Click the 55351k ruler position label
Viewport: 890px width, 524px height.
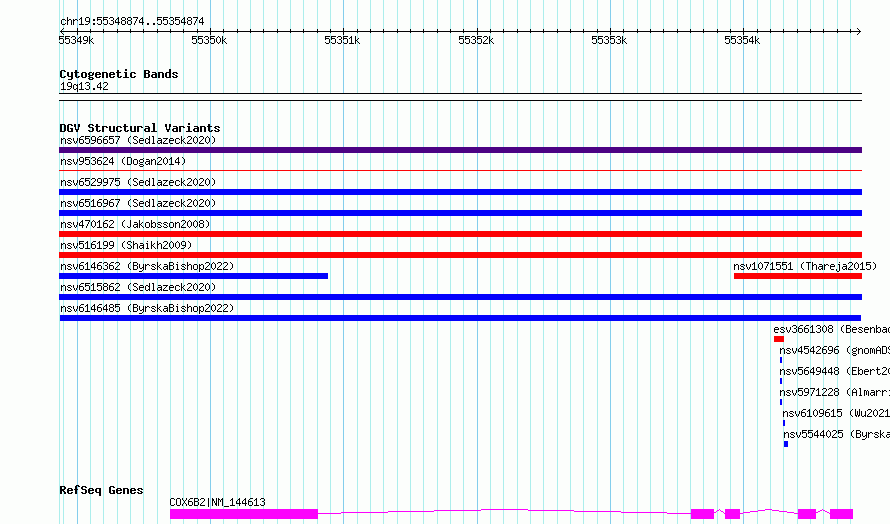(342, 40)
